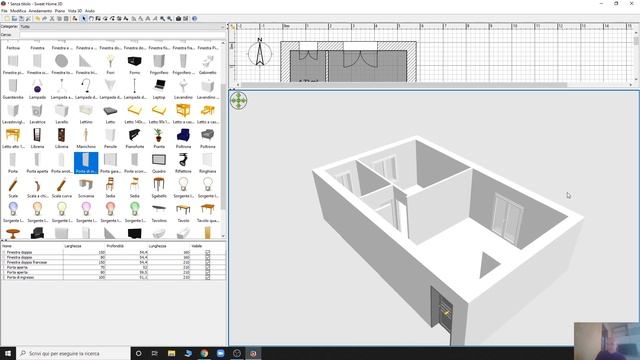Open Sweet Home 3D help icon
Image resolution: width=640 pixels, height=360 pixels.
pos(194,18)
